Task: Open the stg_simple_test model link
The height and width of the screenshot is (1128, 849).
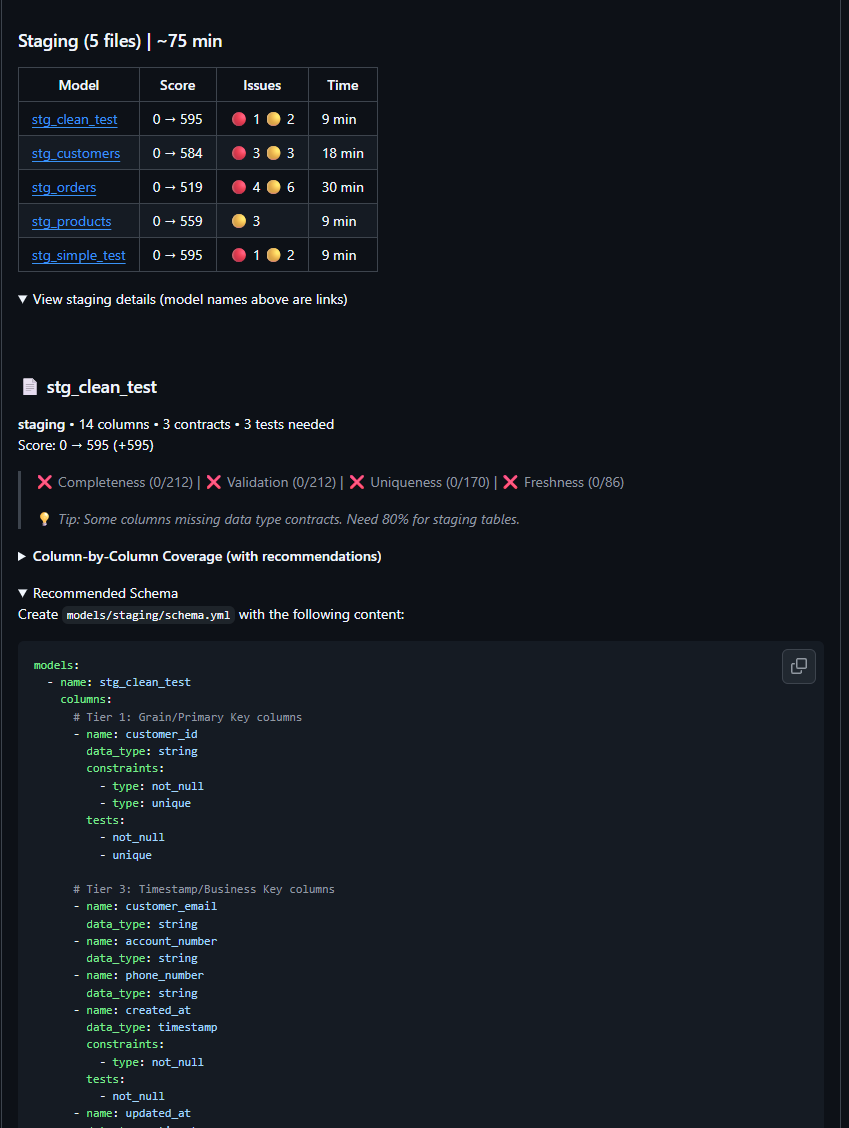Action: click(78, 255)
